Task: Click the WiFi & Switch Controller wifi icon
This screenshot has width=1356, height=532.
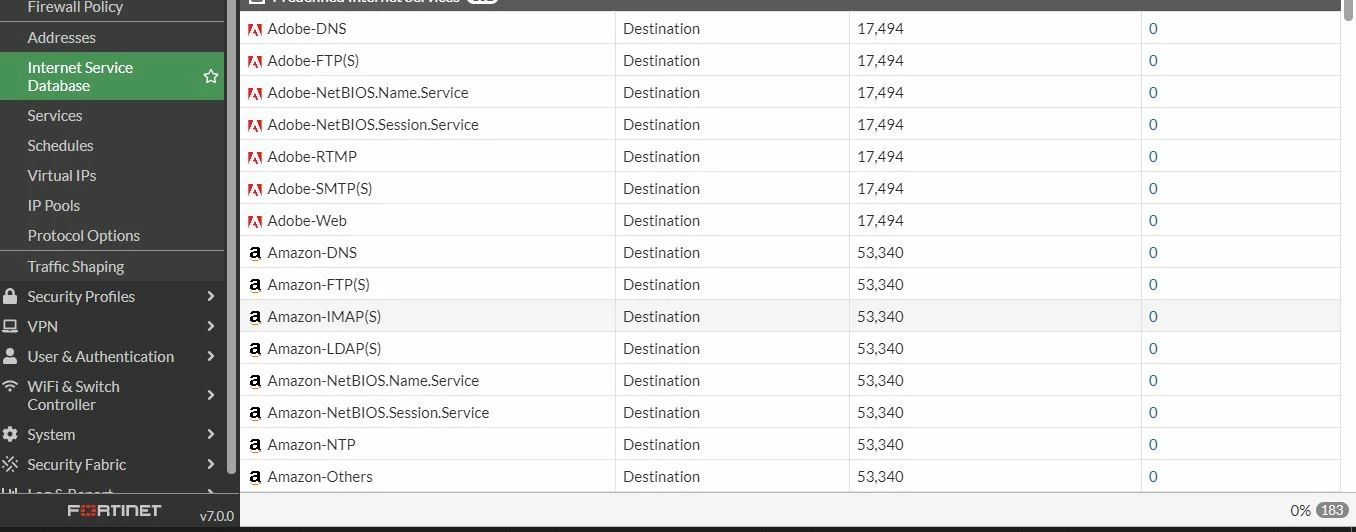Action: (x=10, y=386)
